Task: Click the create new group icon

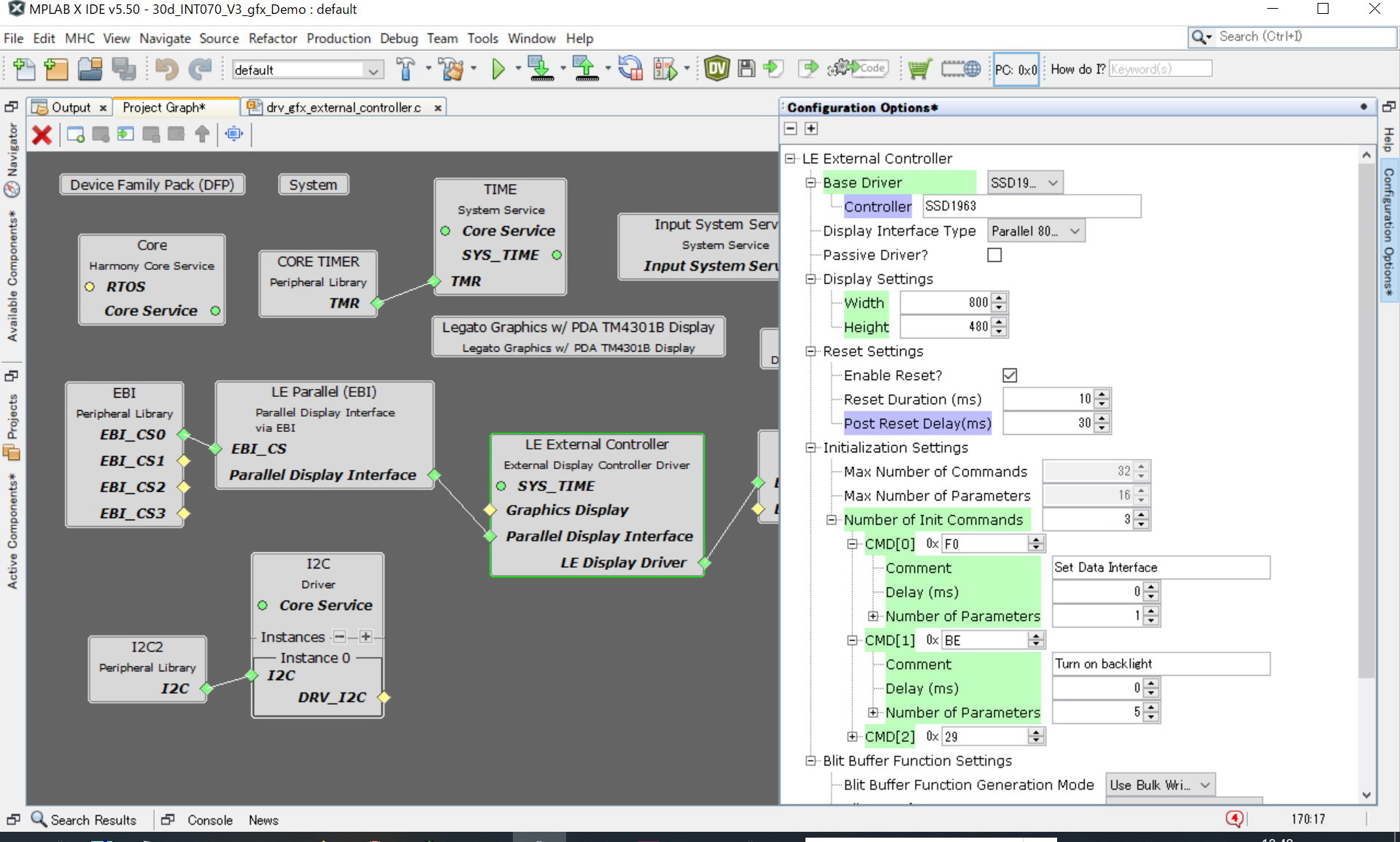Action: point(75,134)
